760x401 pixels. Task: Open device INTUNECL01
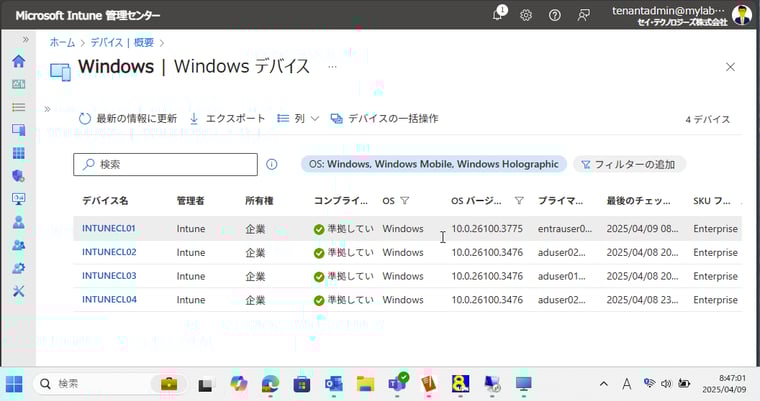click(x=109, y=228)
